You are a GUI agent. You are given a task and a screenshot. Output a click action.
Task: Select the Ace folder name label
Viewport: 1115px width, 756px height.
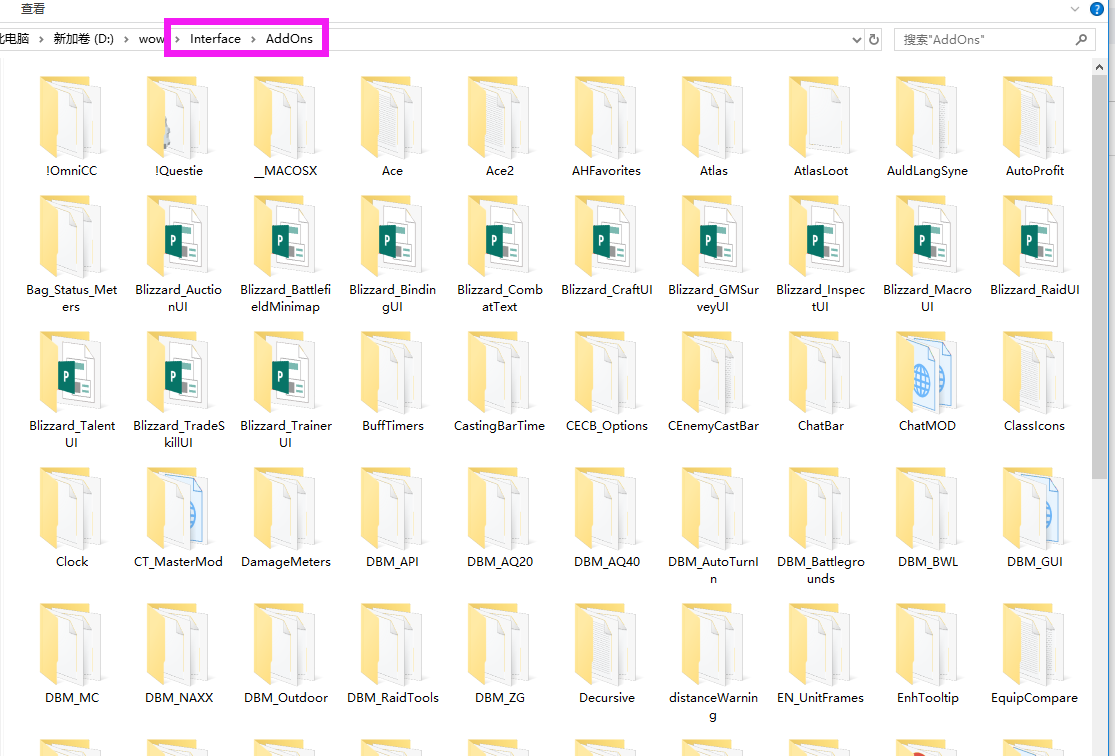pos(393,171)
